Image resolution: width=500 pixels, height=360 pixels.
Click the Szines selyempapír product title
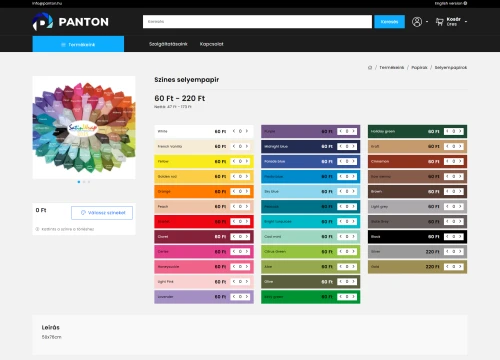[x=187, y=80]
